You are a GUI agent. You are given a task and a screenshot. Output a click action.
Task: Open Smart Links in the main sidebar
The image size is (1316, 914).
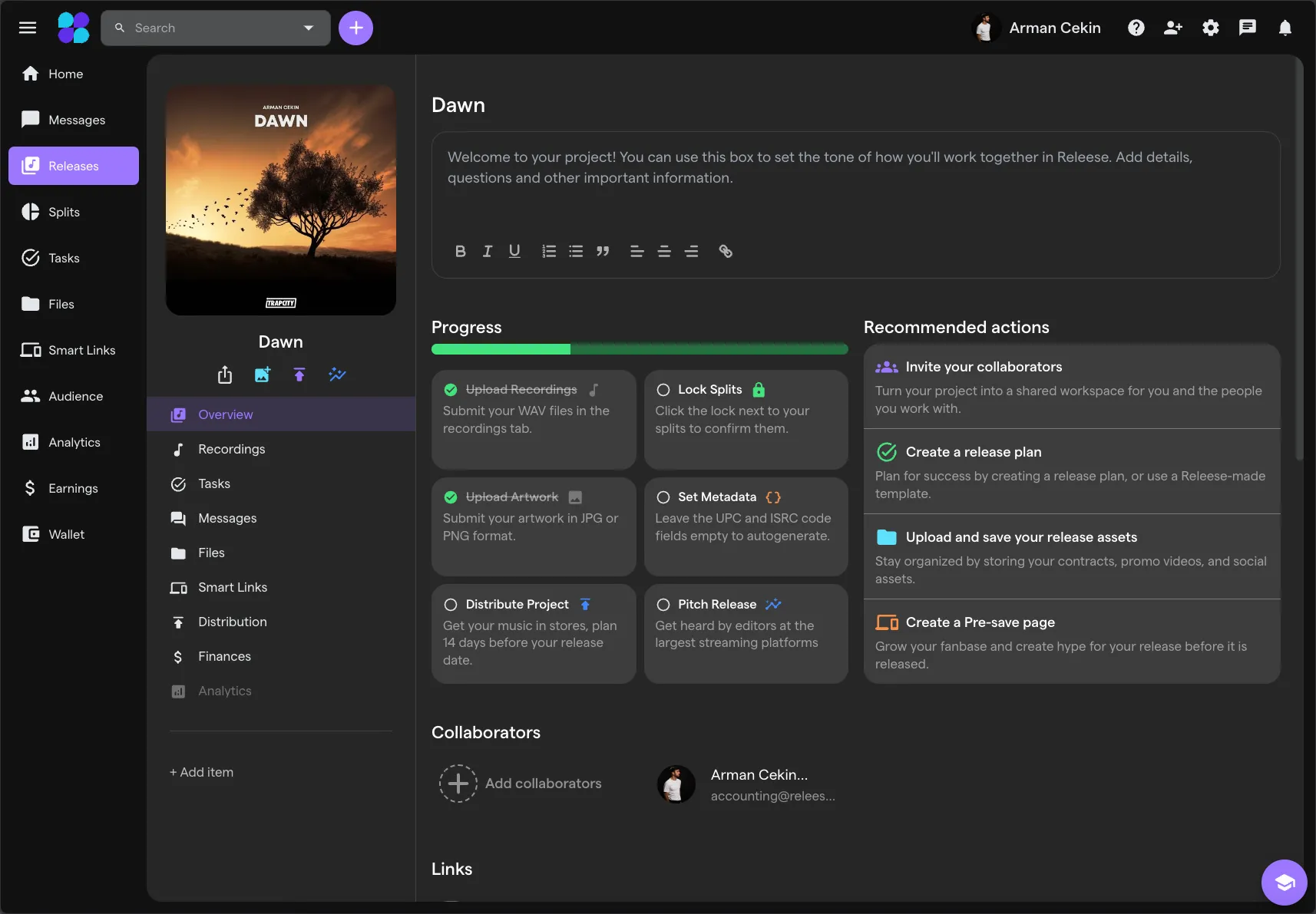point(74,350)
